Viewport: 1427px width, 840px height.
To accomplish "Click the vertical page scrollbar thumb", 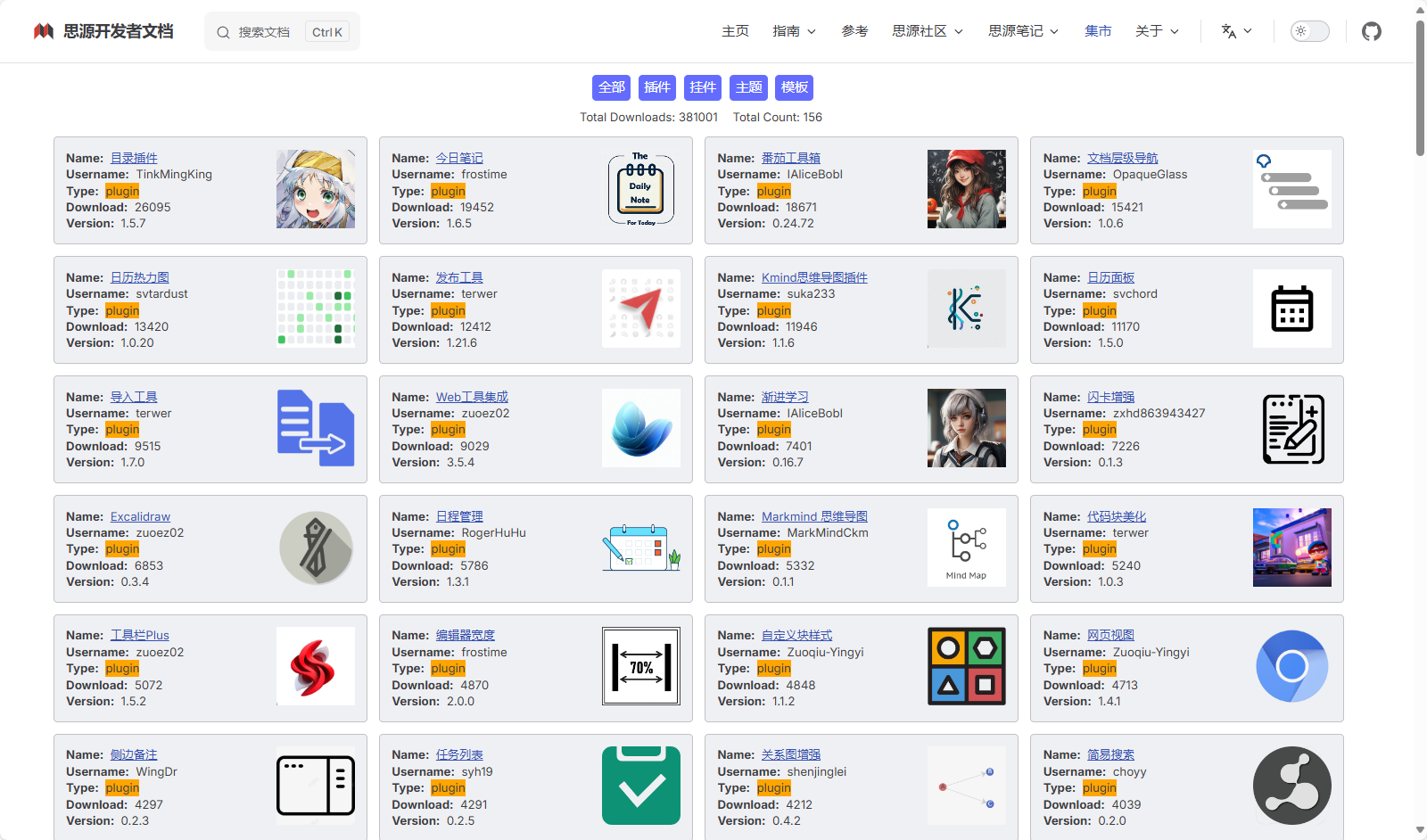I will 1420,87.
